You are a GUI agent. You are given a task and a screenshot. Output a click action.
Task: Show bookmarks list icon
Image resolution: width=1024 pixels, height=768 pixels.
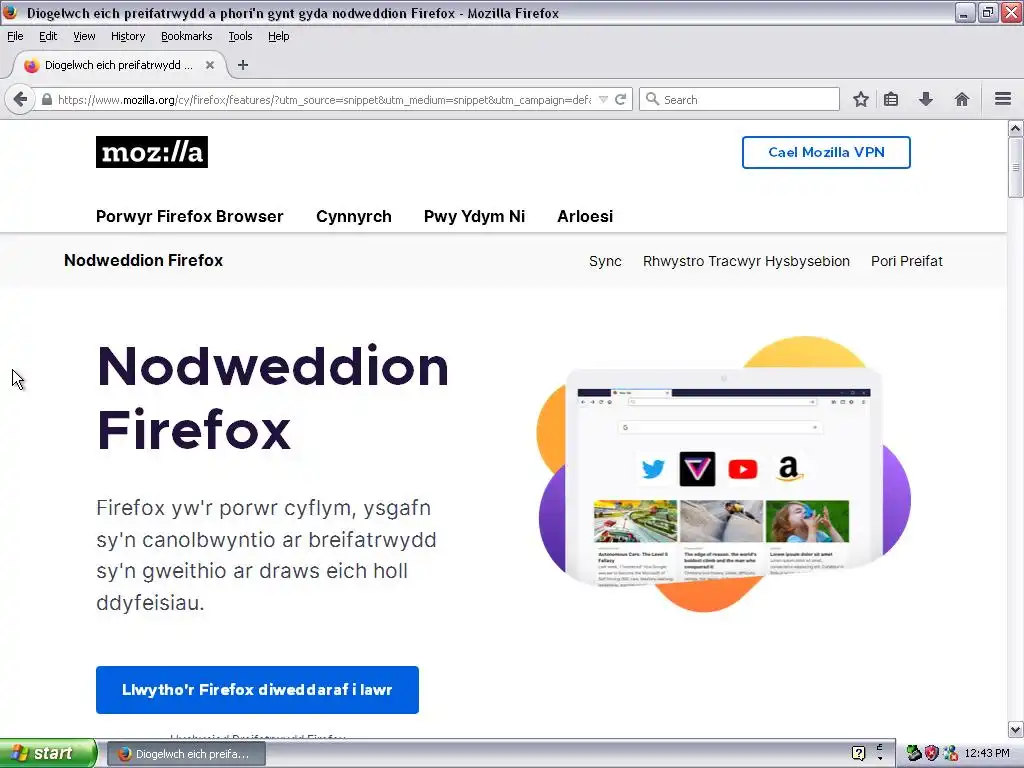pos(891,99)
